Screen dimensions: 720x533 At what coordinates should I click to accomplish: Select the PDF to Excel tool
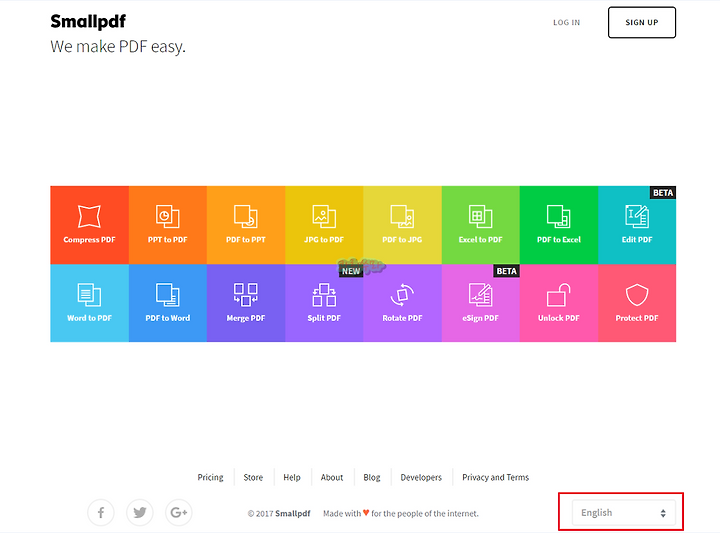click(x=559, y=225)
